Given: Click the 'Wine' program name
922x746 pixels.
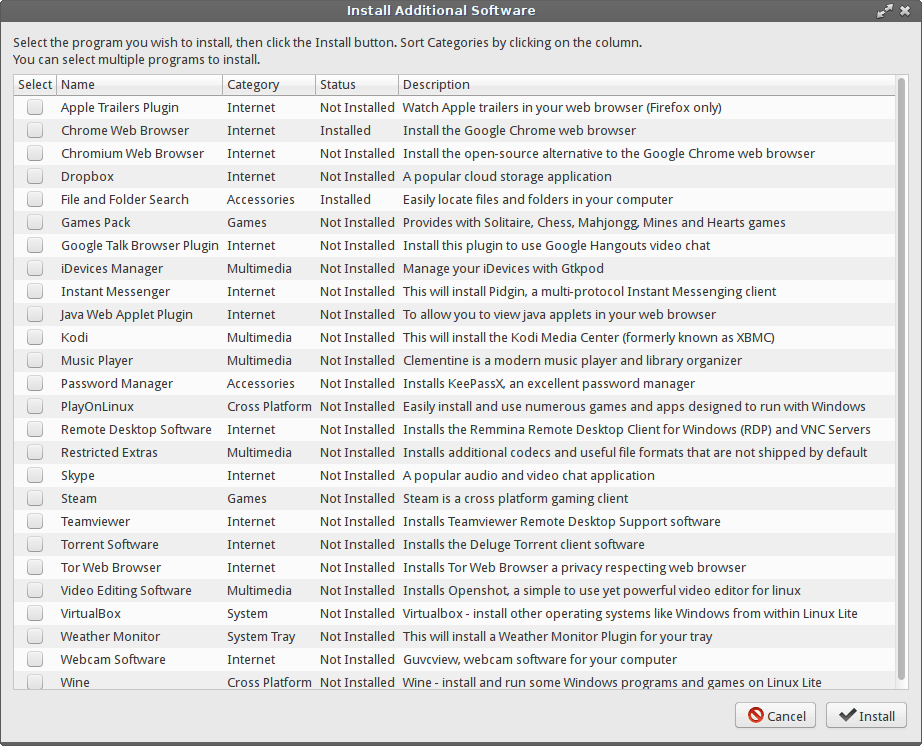Looking at the screenshot, I should pos(75,683).
